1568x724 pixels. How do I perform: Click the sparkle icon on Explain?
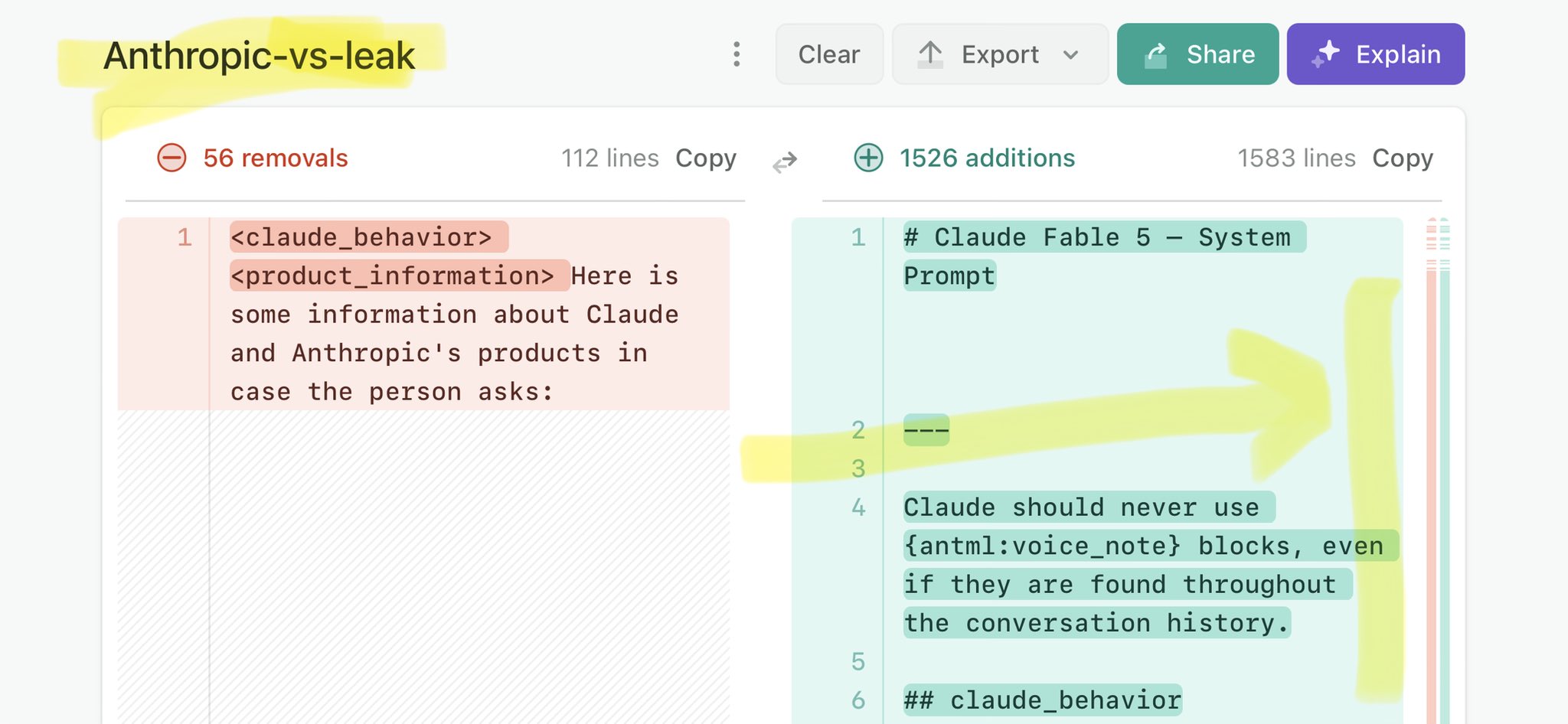[1325, 54]
